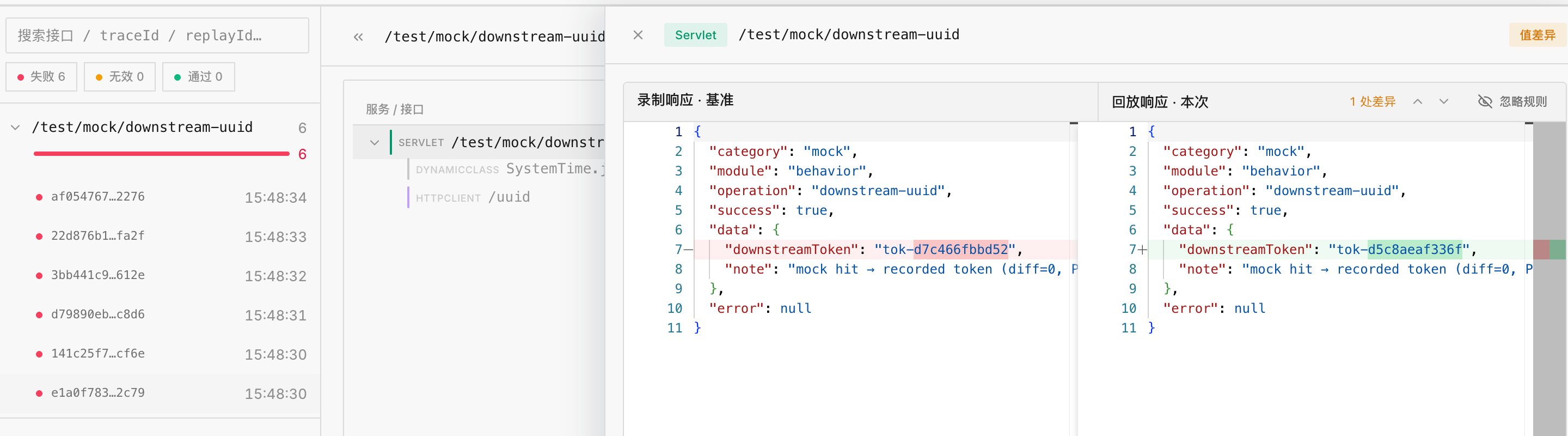This screenshot has height=436, width=1568.
Task: Click the /test/mock/downstream-uuid breadcrumb title
Action: (494, 37)
